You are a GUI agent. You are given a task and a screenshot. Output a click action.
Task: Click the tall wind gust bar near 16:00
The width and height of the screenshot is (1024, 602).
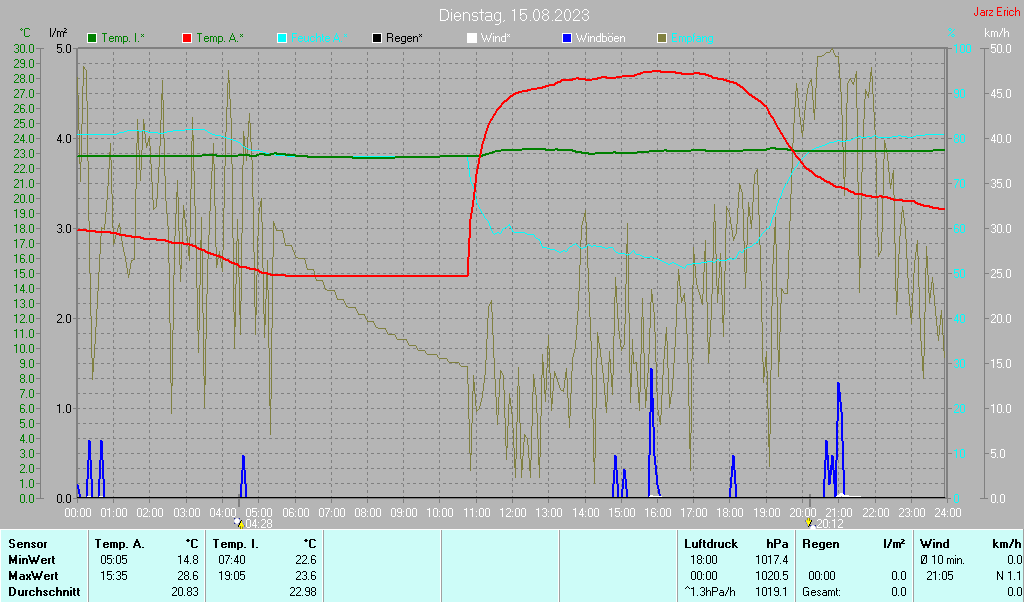652,430
